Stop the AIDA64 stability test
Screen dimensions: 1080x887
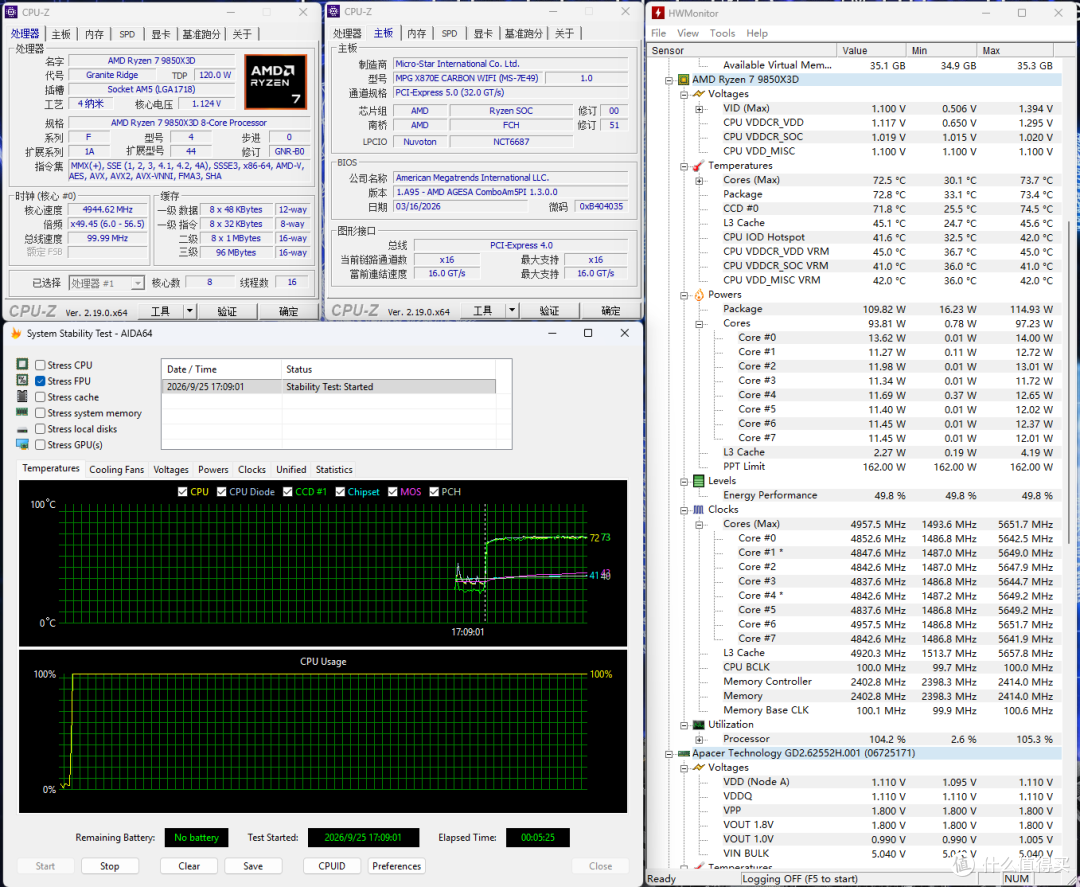(110, 866)
